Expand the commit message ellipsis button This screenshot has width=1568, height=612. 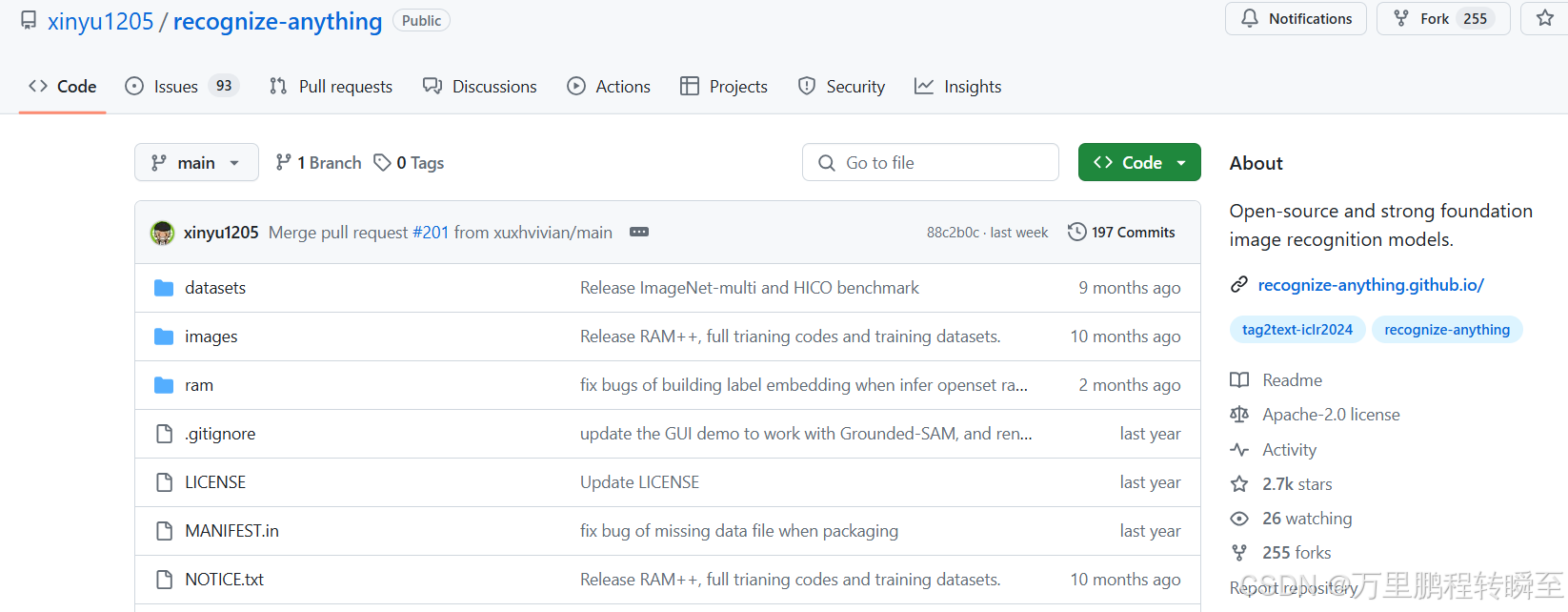pyautogui.click(x=639, y=232)
